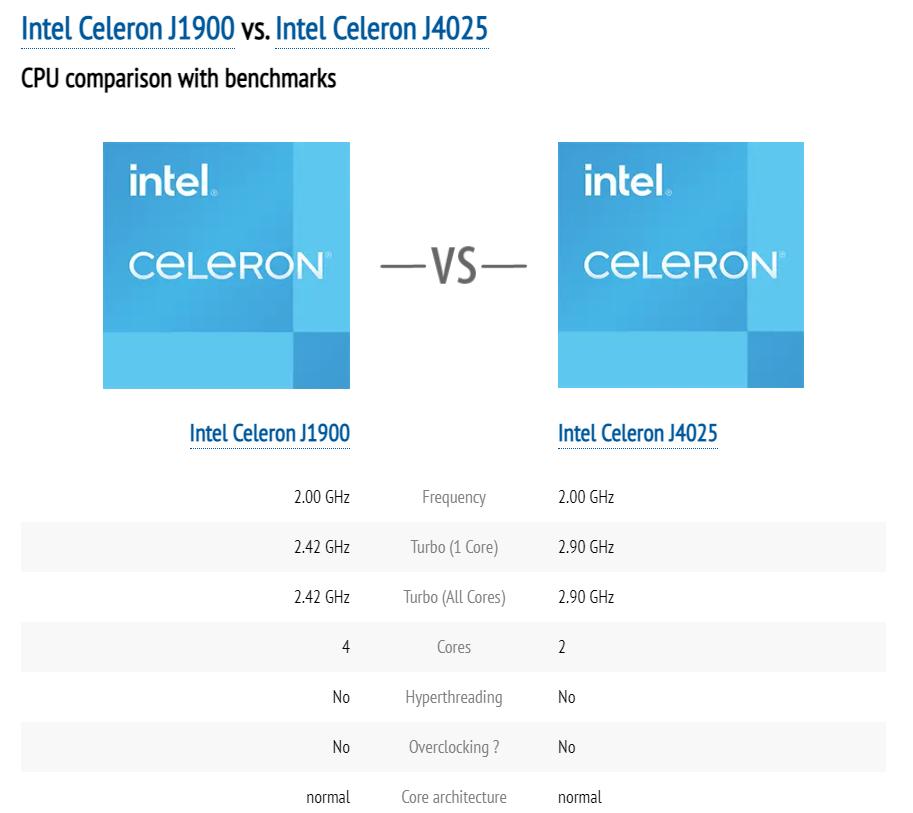The height and width of the screenshot is (813, 913).
Task: Click the VS graphic between the logos
Action: pos(454,267)
